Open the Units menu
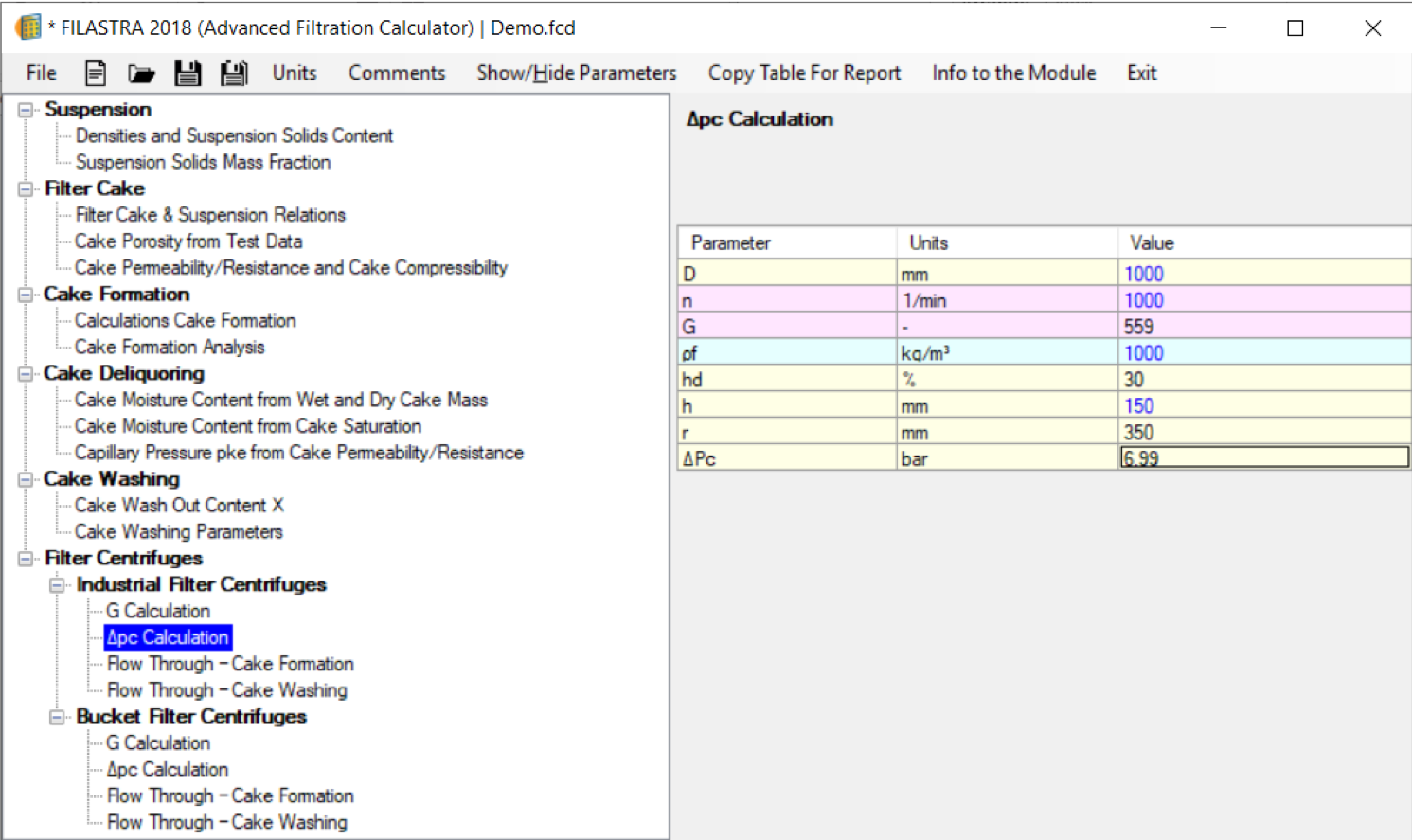 point(295,73)
